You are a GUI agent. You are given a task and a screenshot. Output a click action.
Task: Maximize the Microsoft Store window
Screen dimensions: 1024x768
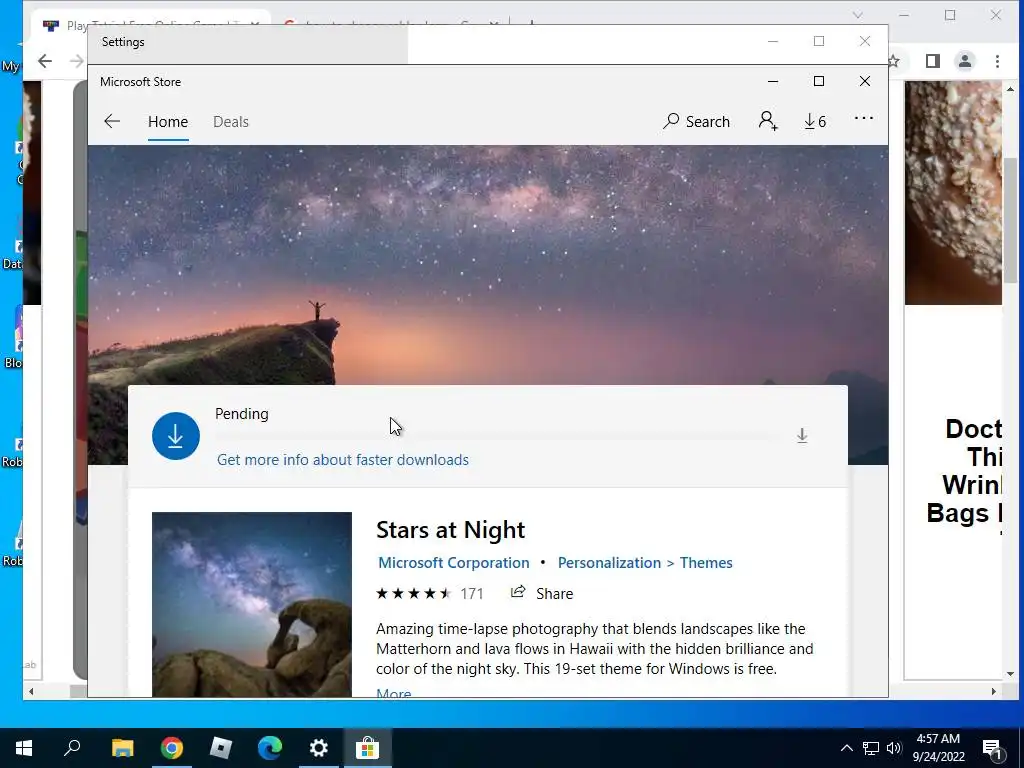(x=819, y=82)
